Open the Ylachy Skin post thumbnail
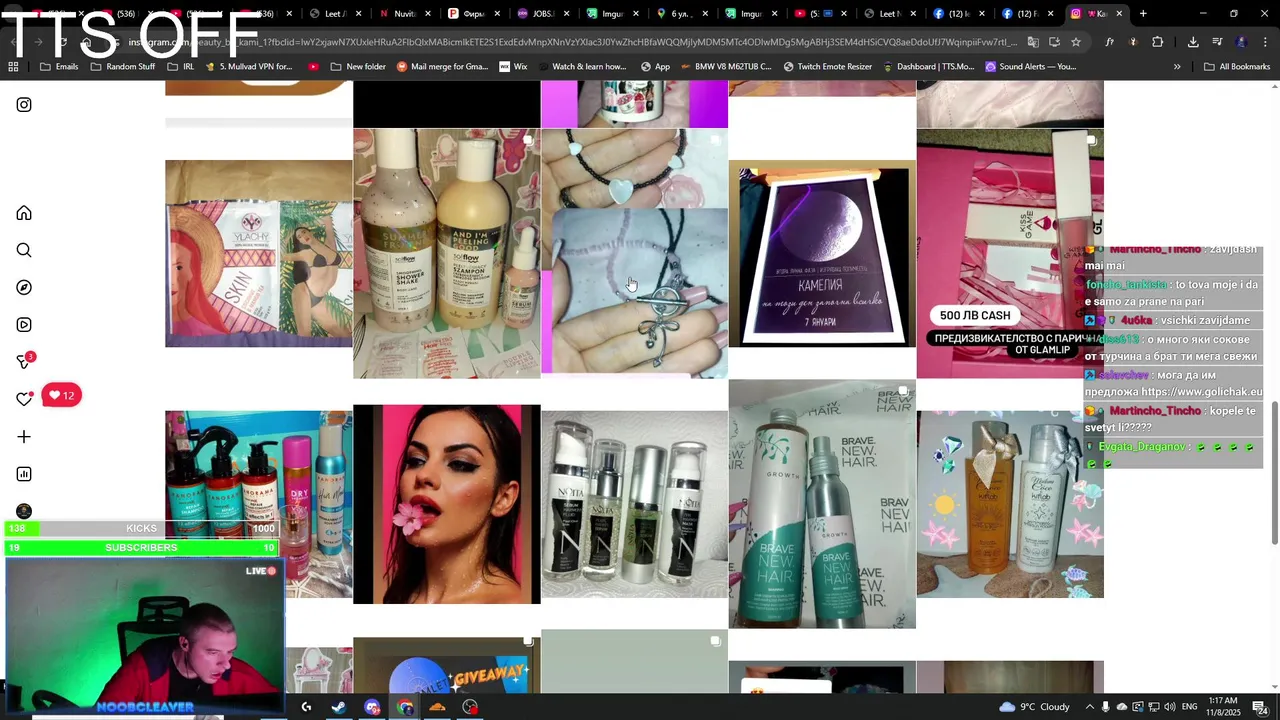The height and width of the screenshot is (720, 1280). (x=258, y=253)
